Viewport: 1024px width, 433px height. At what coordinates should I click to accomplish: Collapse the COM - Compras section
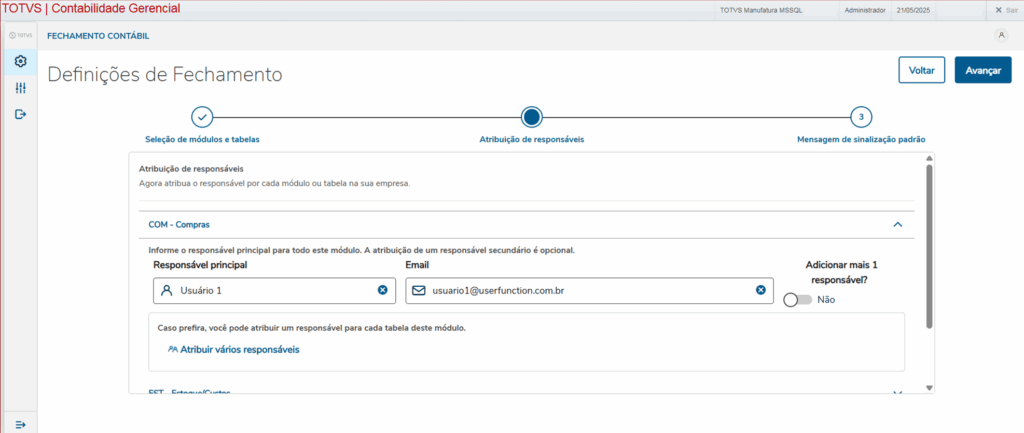(x=897, y=224)
